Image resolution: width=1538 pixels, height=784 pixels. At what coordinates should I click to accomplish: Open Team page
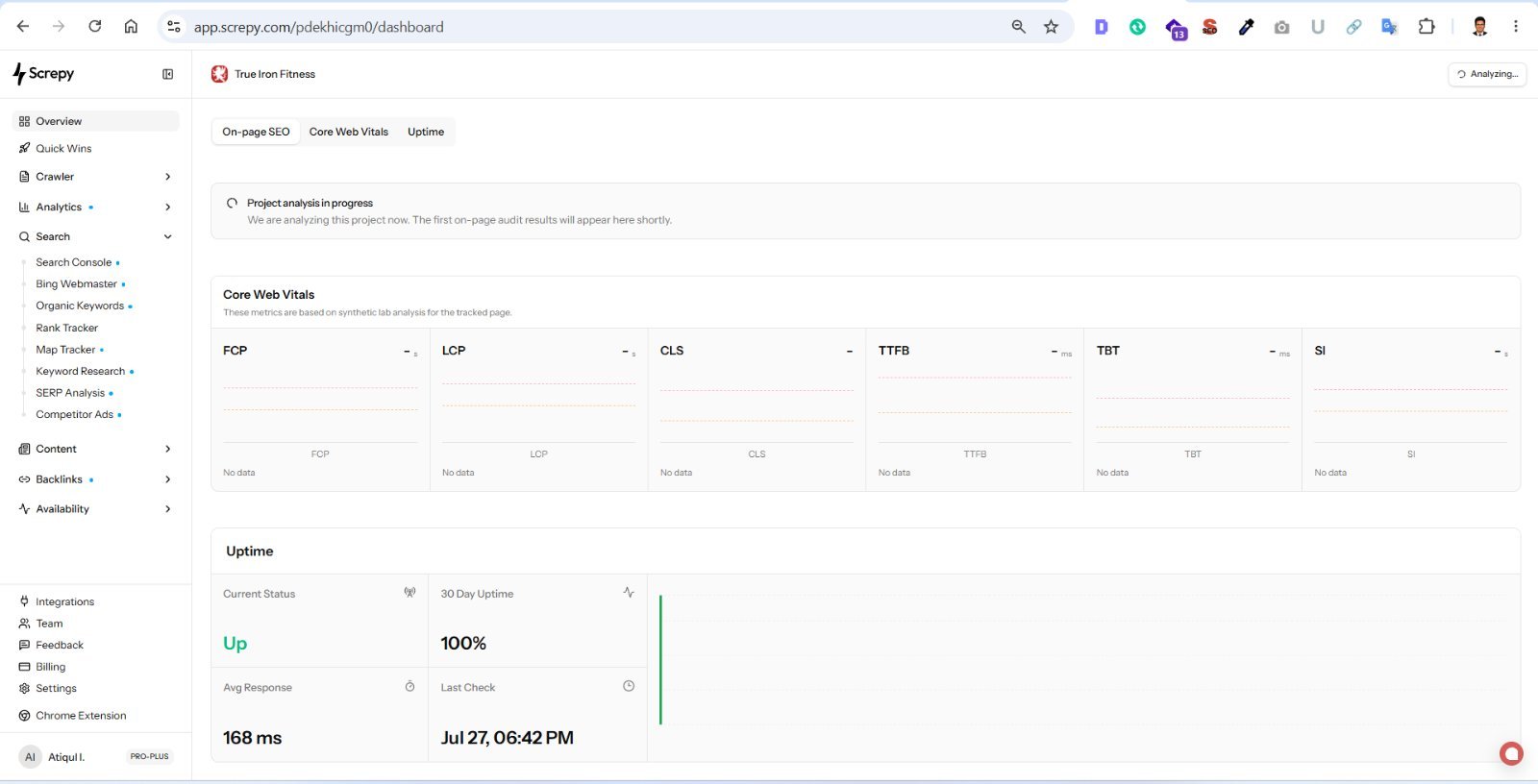tap(49, 624)
